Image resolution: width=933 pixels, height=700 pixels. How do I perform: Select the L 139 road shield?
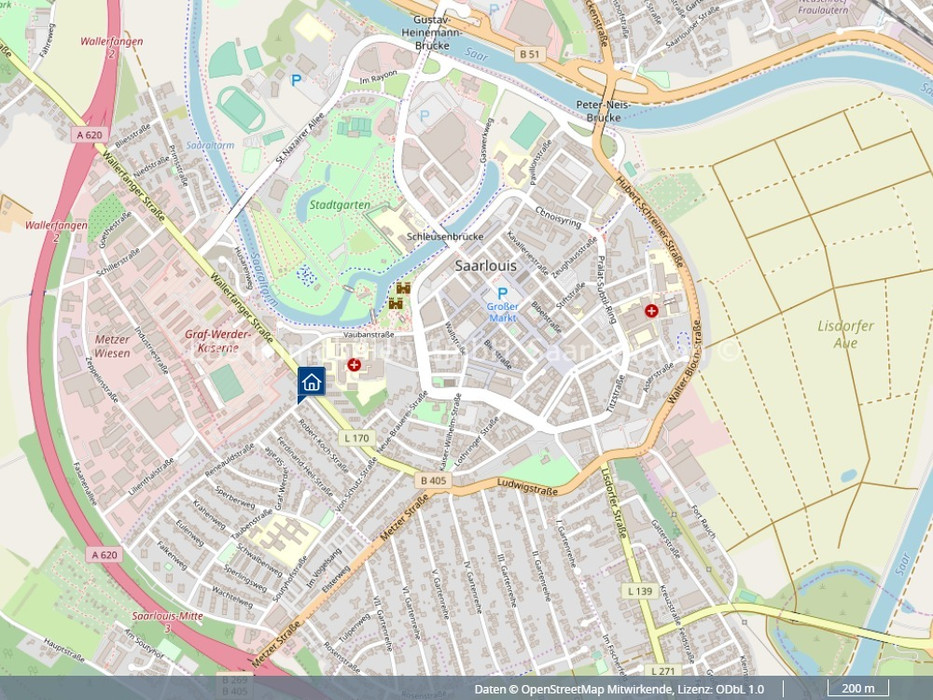pyautogui.click(x=640, y=591)
